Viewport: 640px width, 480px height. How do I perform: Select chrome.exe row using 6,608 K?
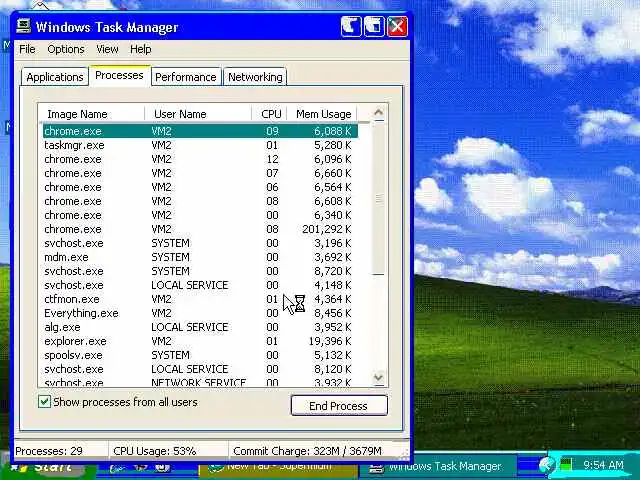coord(200,201)
